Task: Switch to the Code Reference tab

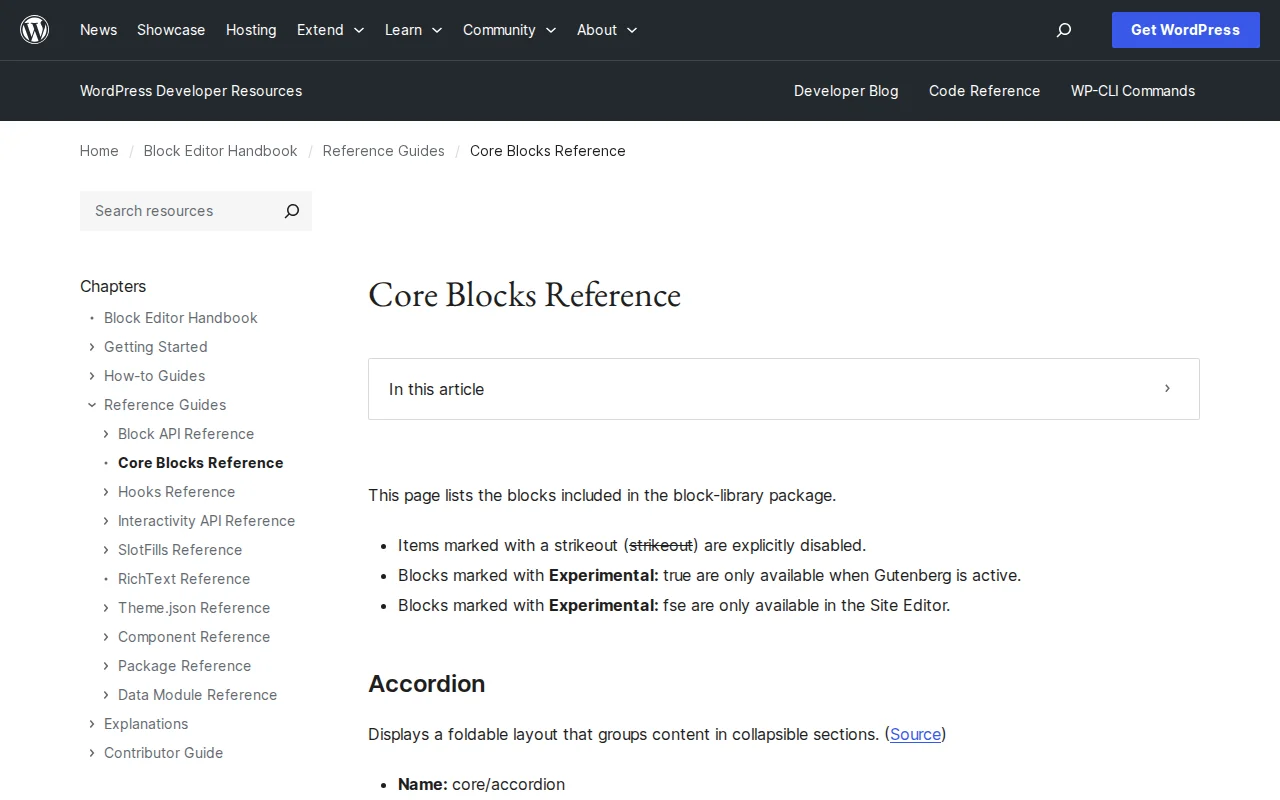Action: tap(984, 91)
